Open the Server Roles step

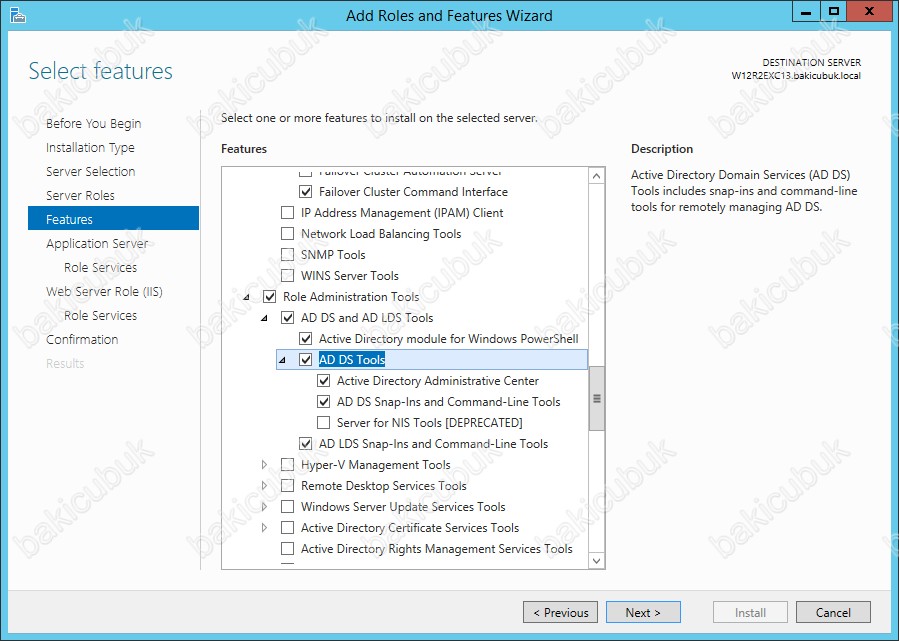pyautogui.click(x=80, y=196)
